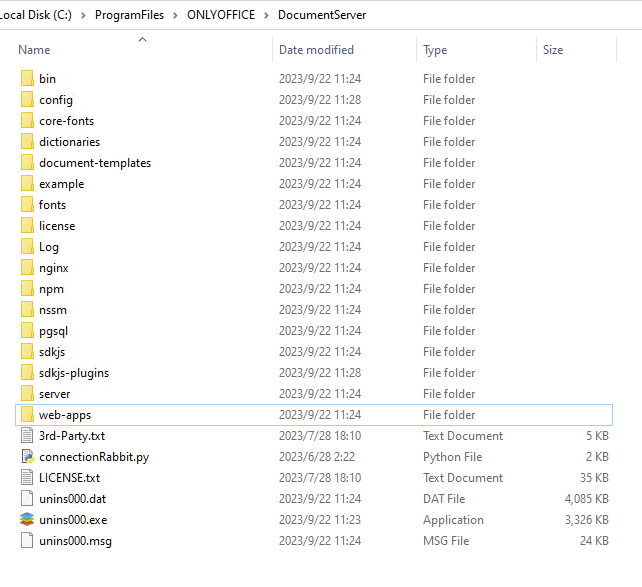Screen dimensions: 642x587
Task: Click the bin folder icon
Action: [x=27, y=78]
